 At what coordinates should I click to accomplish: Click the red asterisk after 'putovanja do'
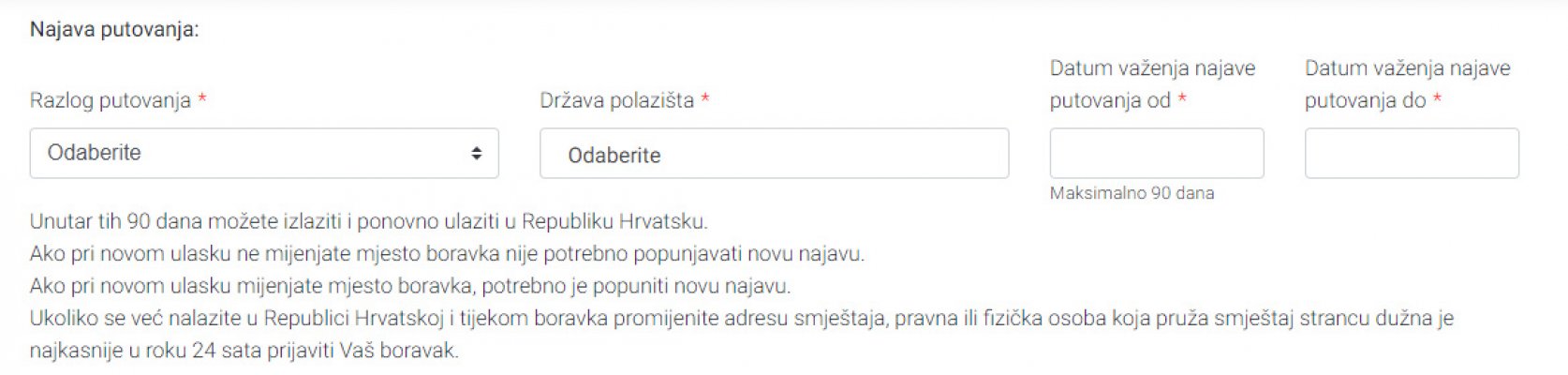point(1437,99)
